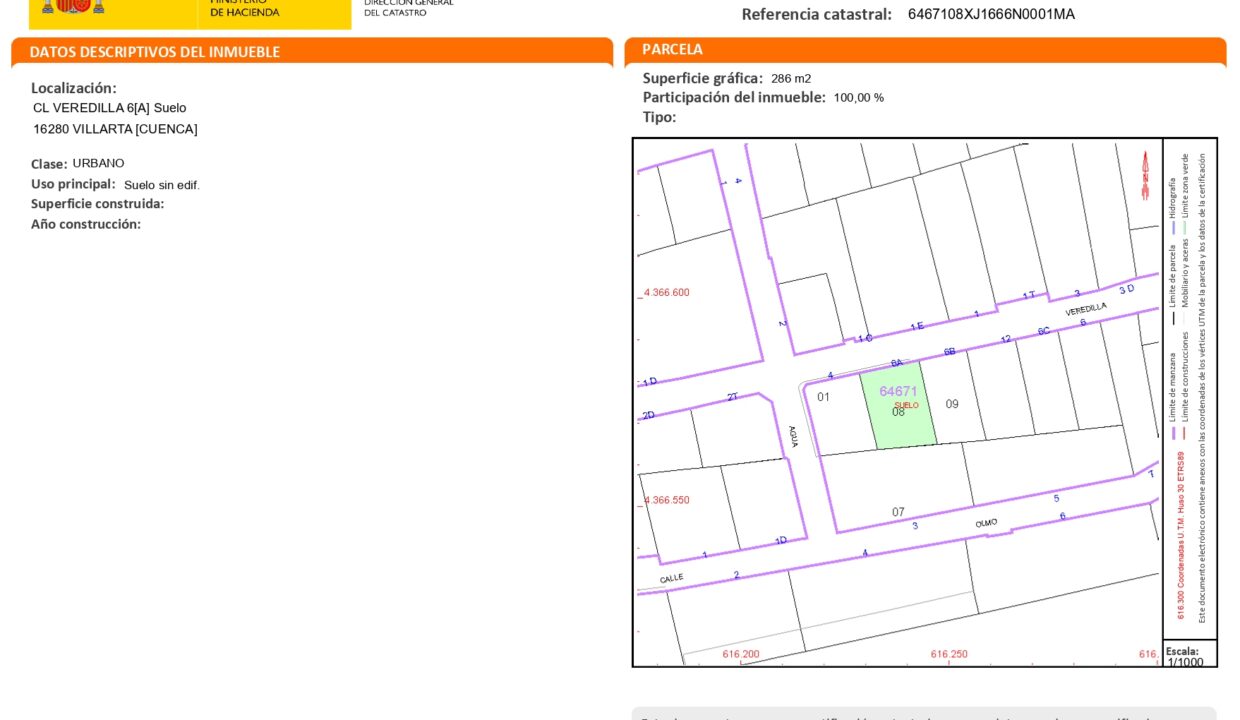
Task: Click parcel '01' on the map
Action: click(x=823, y=397)
